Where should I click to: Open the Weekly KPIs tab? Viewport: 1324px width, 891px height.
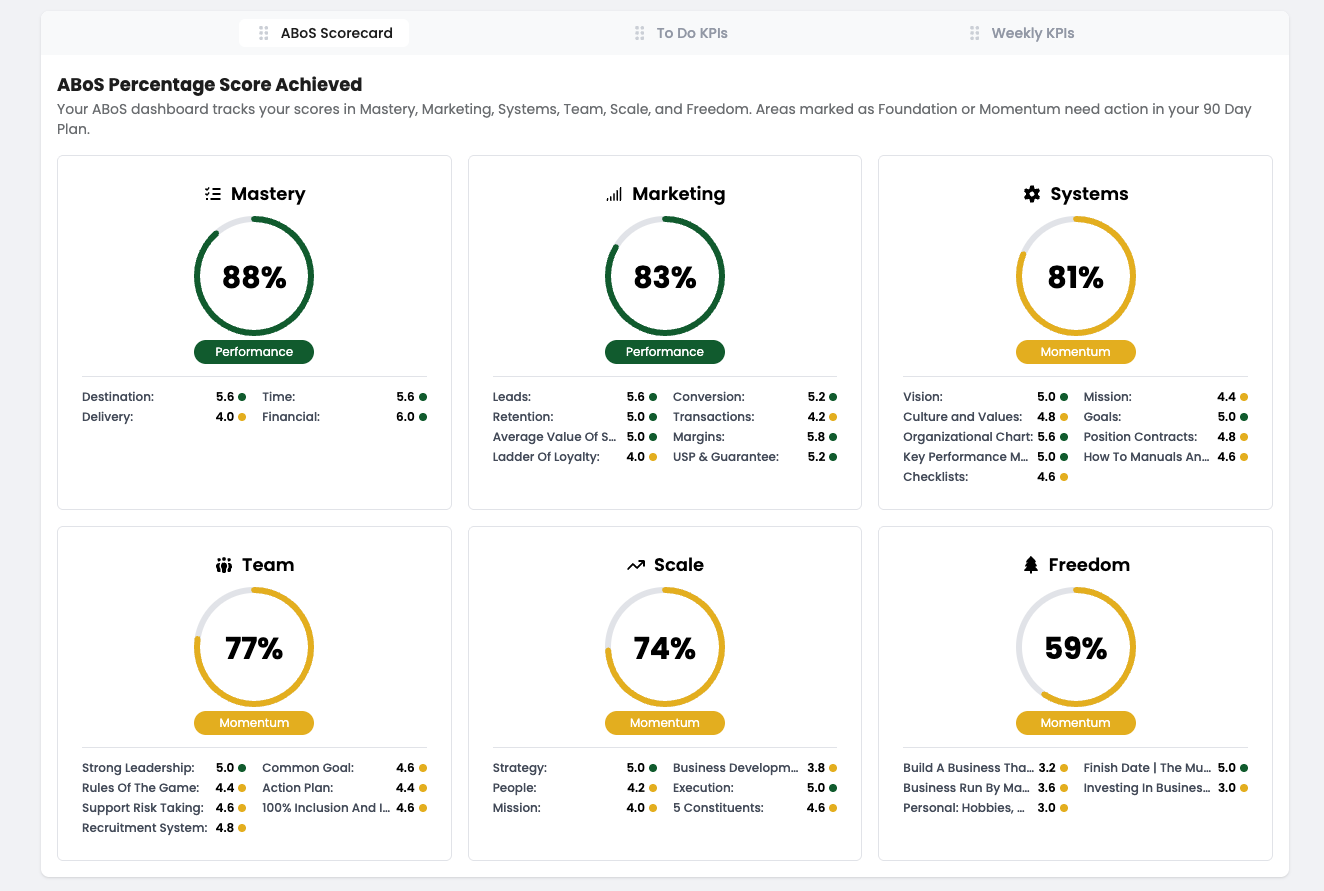pos(1021,33)
